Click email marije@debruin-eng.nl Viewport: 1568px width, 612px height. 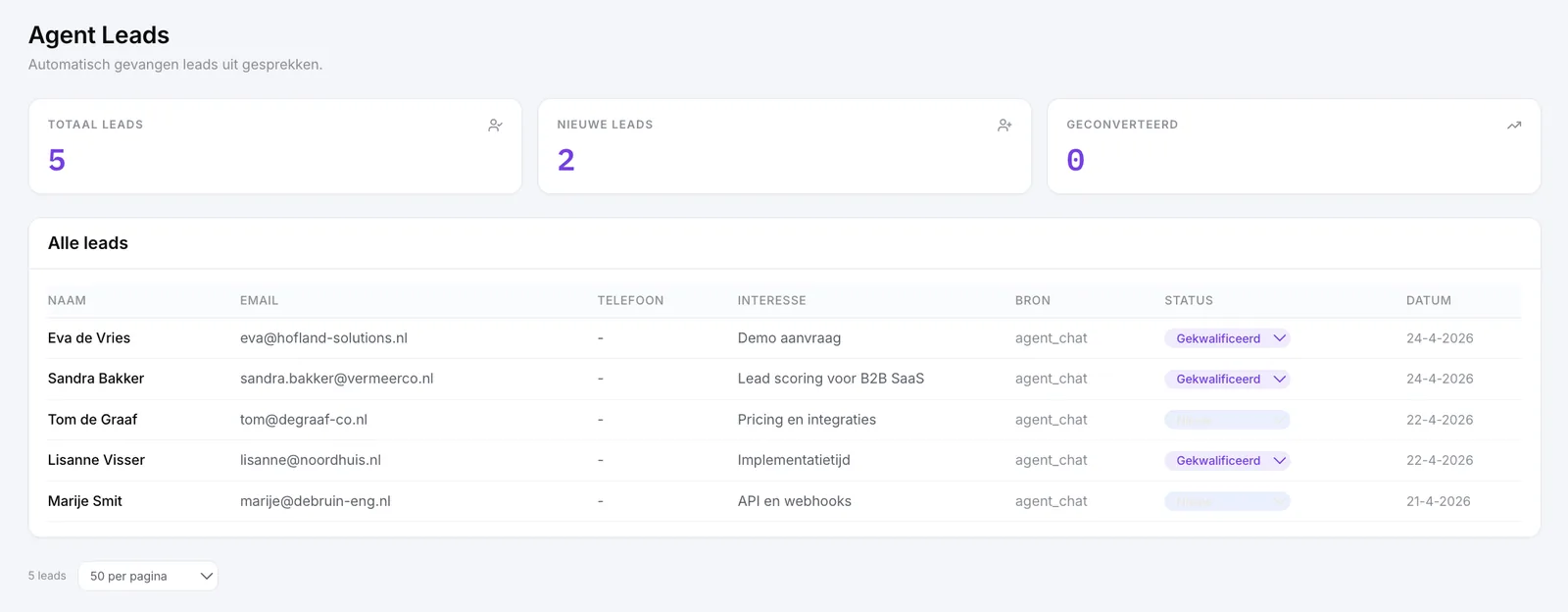pyautogui.click(x=316, y=500)
